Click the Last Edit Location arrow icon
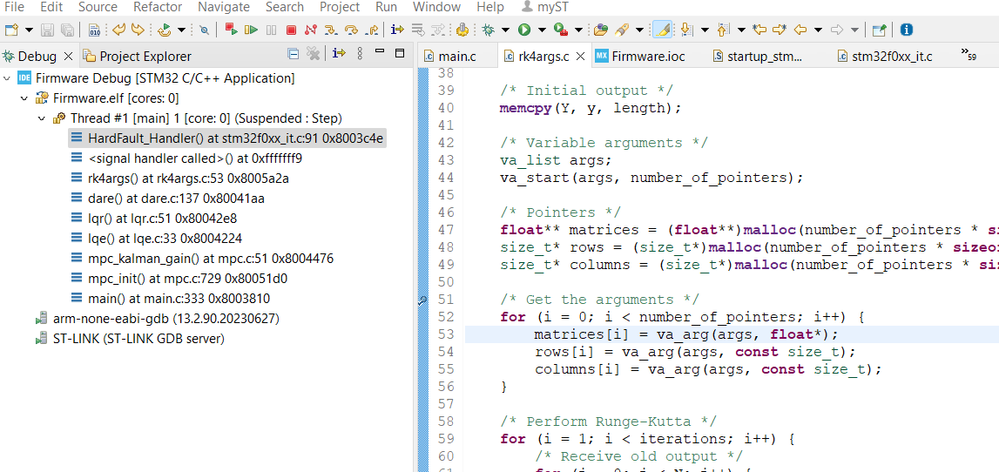The width and height of the screenshot is (999, 472). pos(759,29)
